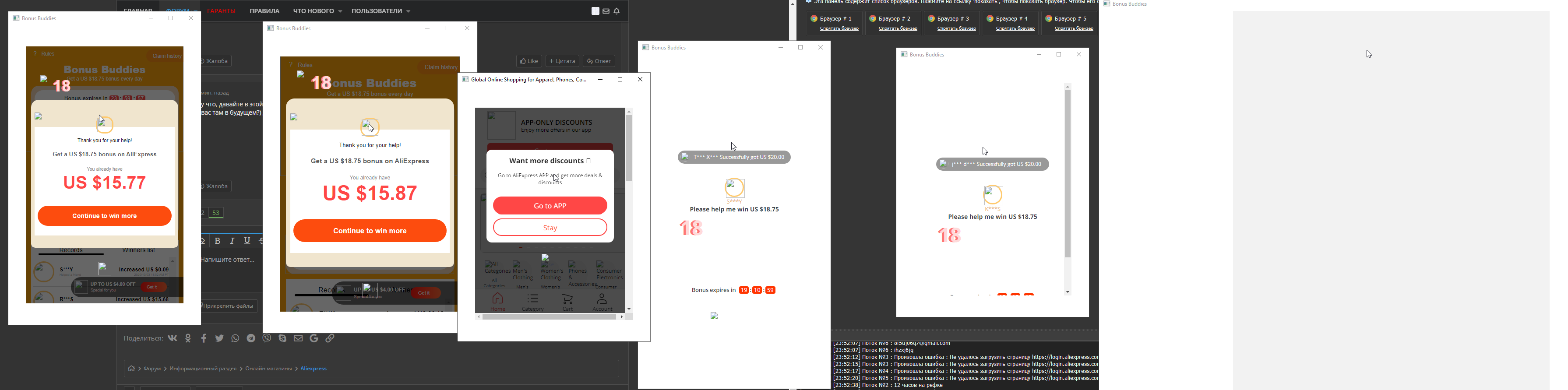Hide Браузер # 2 via Спрятать браузер link
1568x390 pixels.
pos(898,29)
